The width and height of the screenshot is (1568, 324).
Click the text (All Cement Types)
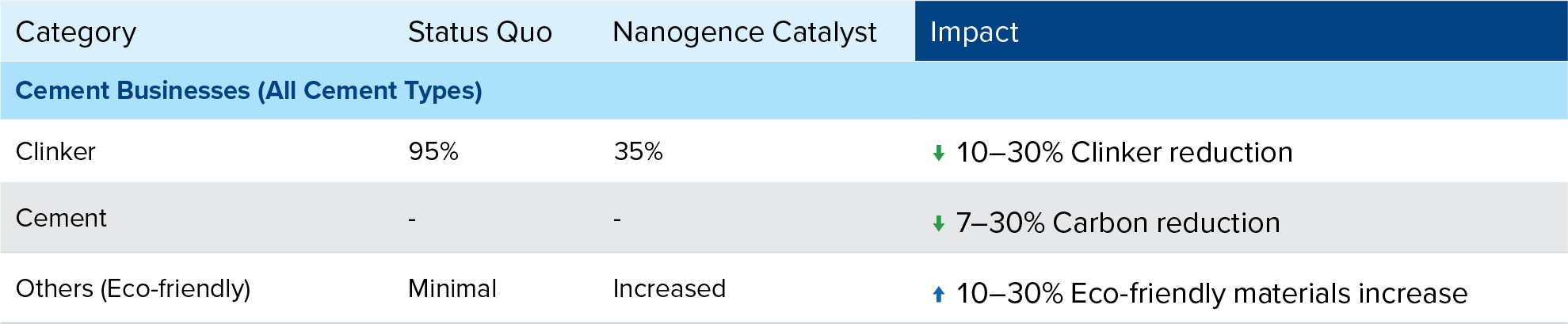click(369, 90)
